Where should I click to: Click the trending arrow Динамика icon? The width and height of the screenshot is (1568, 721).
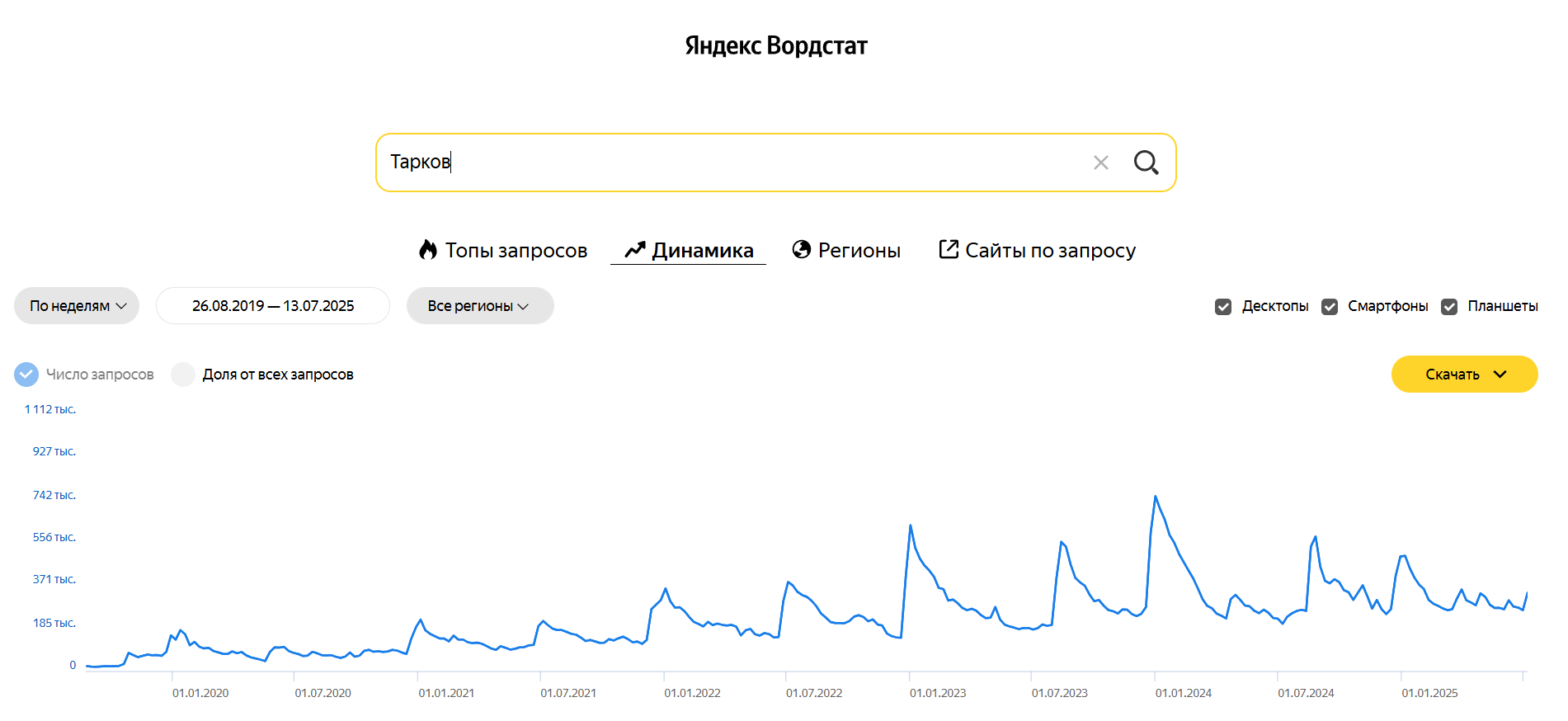[634, 250]
